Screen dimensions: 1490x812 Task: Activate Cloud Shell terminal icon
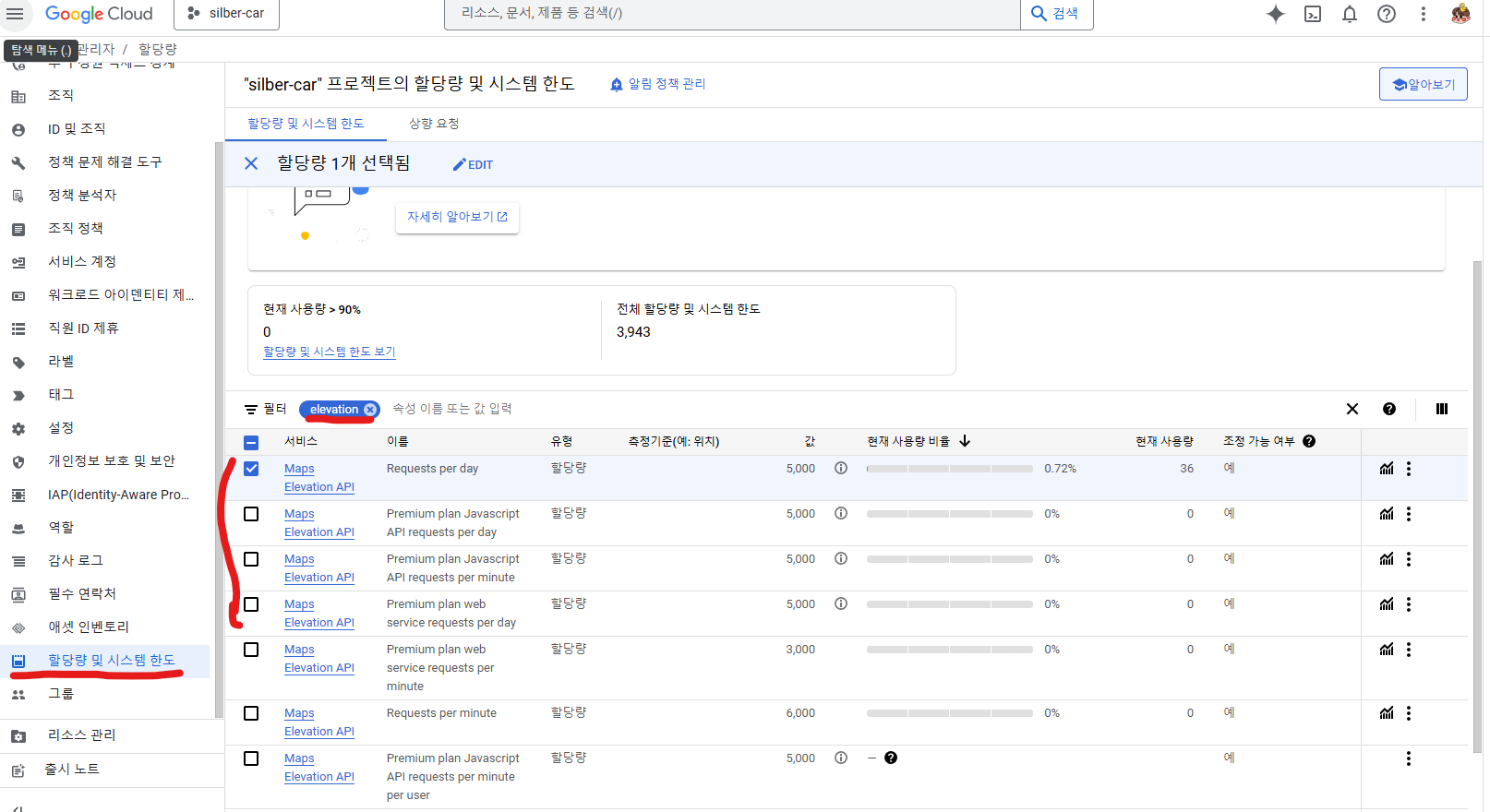(1313, 14)
